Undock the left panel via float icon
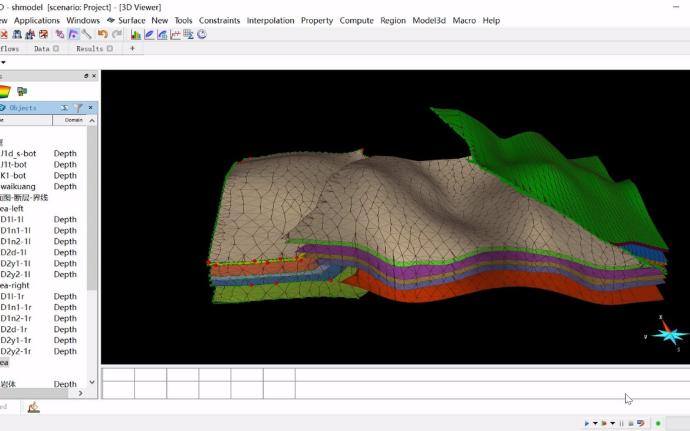 86,76
